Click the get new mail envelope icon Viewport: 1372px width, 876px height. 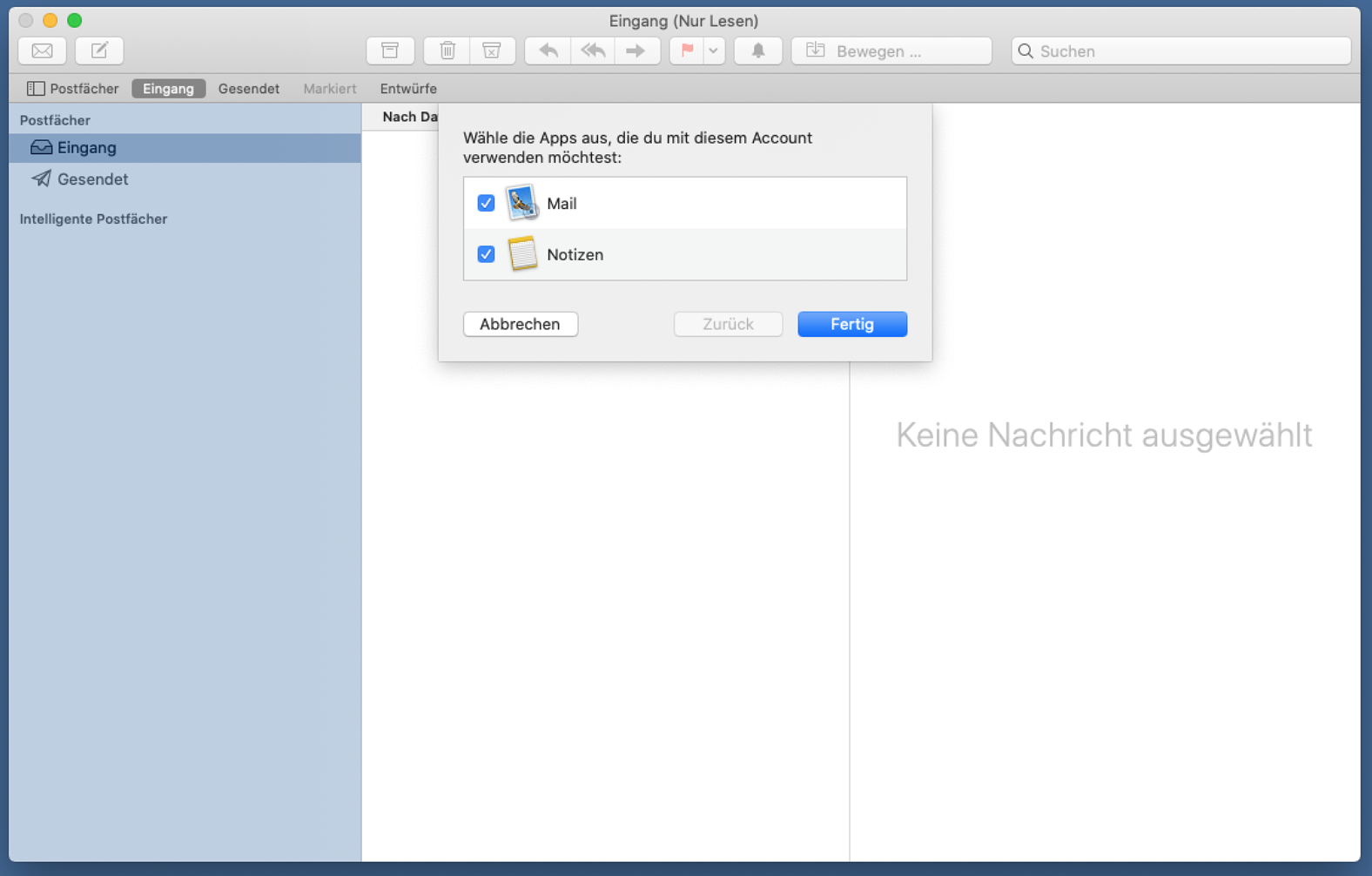pos(42,51)
